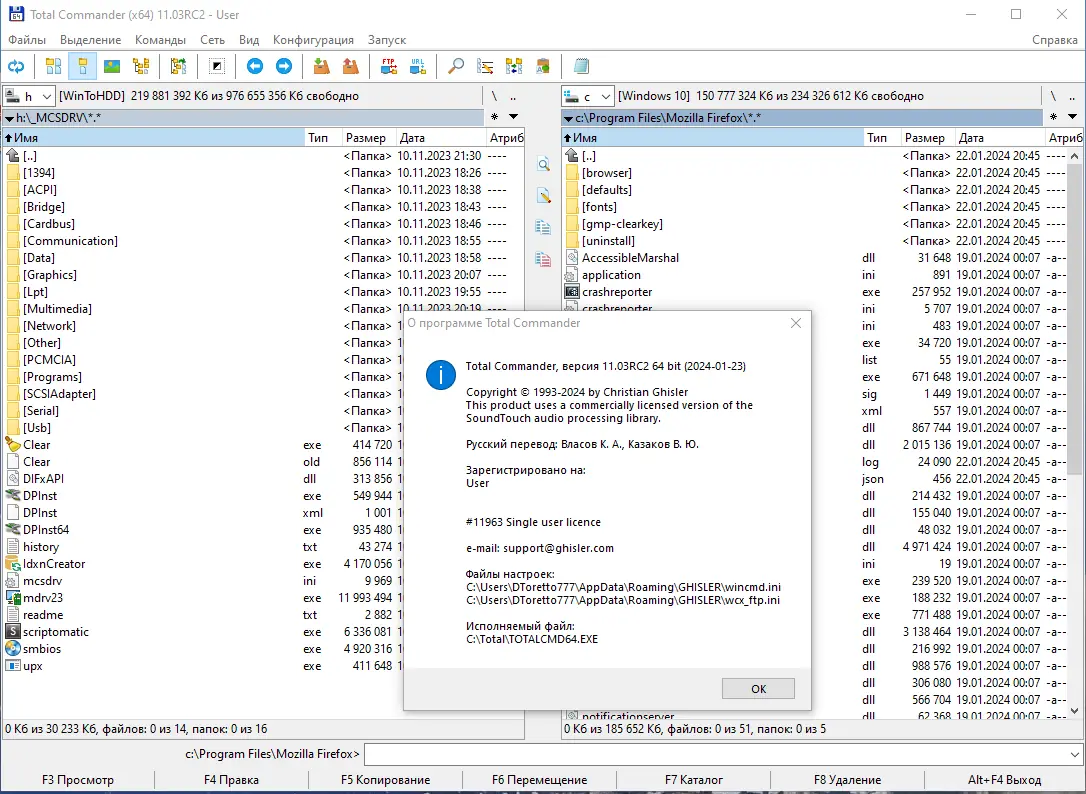The height and width of the screenshot is (794, 1086).
Task: Click the right panel vertical scrollbar thumb
Action: pyautogui.click(x=1074, y=319)
